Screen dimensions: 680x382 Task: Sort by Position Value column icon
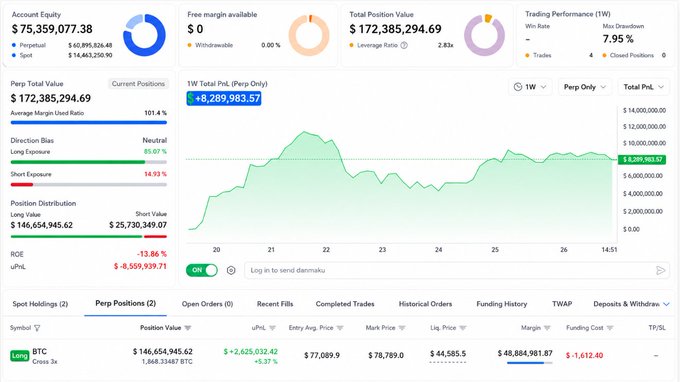[188, 328]
